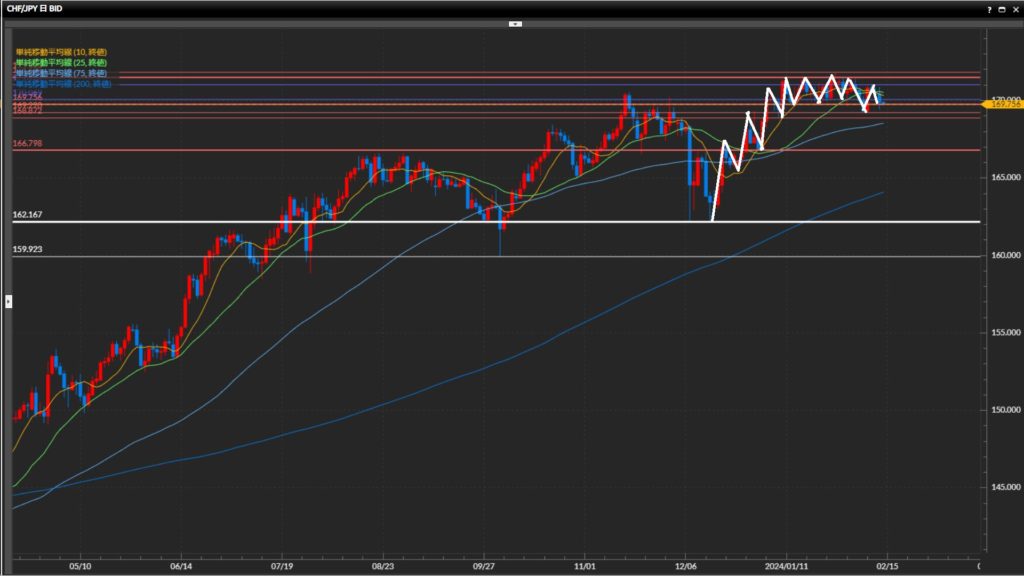The image size is (1024, 576).
Task: Click the help question mark icon
Action: tap(989, 8)
